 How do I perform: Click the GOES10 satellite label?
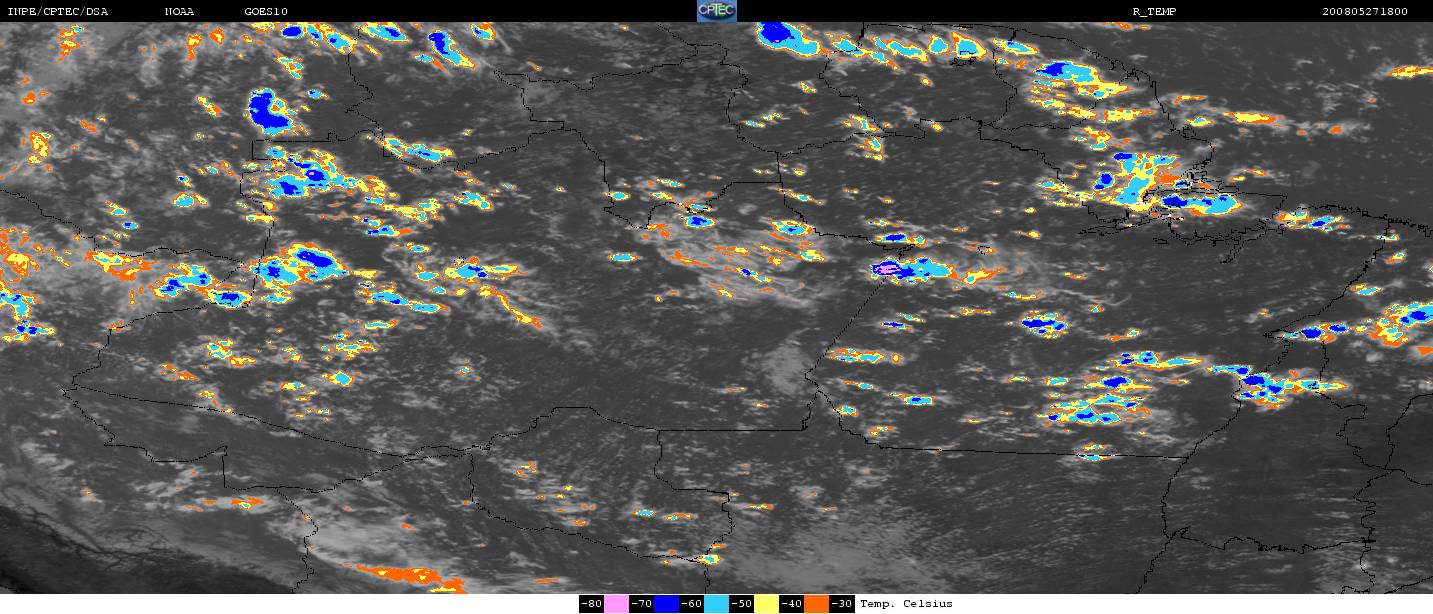tap(266, 12)
